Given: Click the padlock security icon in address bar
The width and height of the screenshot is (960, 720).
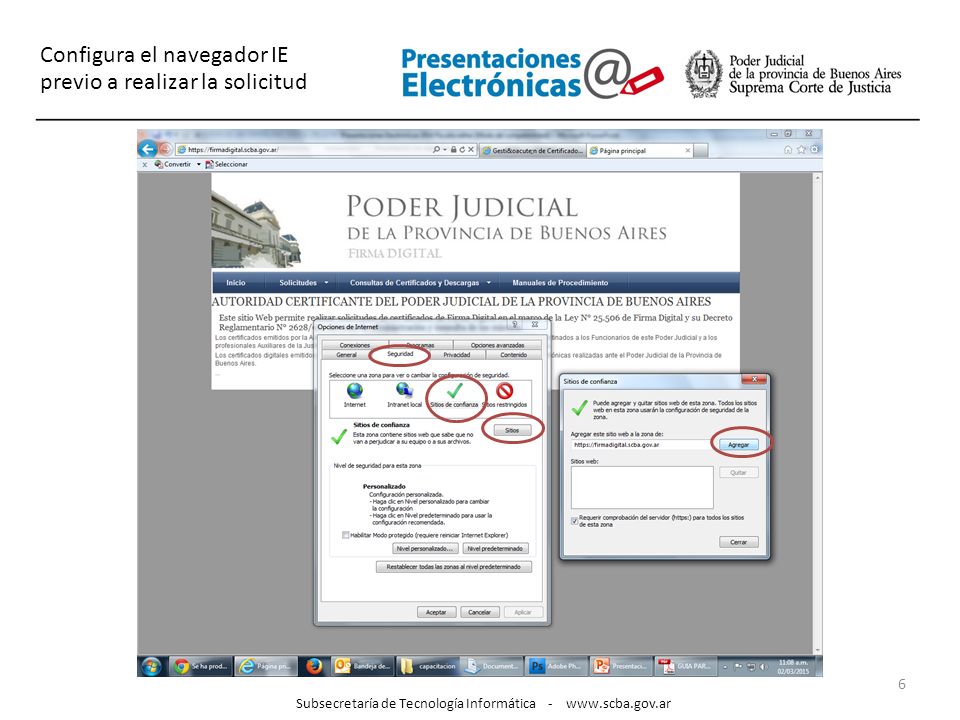Looking at the screenshot, I should [x=454, y=149].
